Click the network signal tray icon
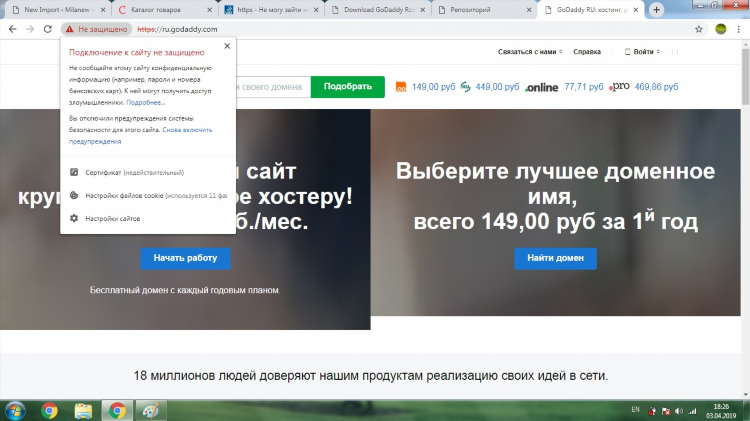750x421 pixels. (692, 411)
